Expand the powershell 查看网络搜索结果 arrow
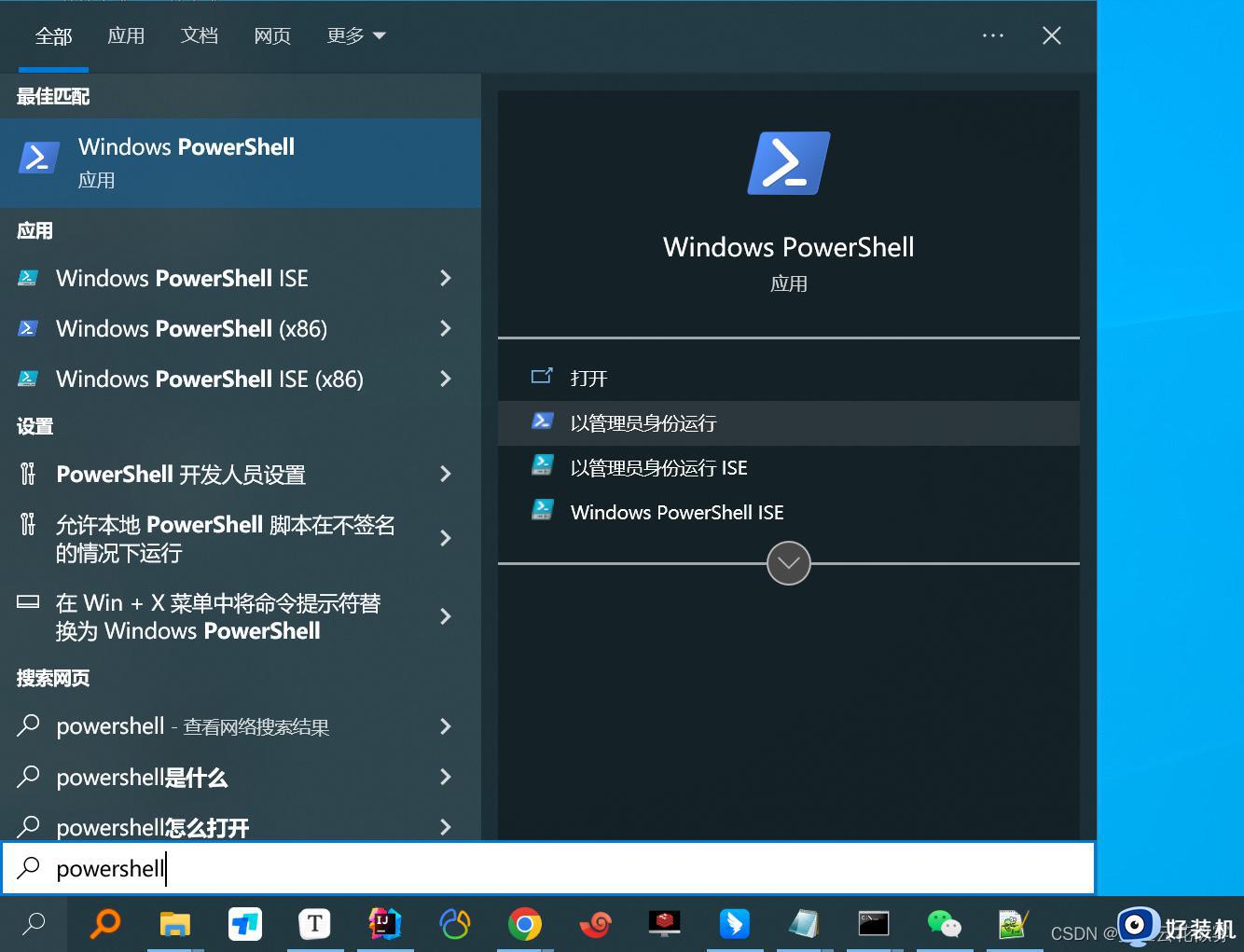This screenshot has height=952, width=1244. 446,726
